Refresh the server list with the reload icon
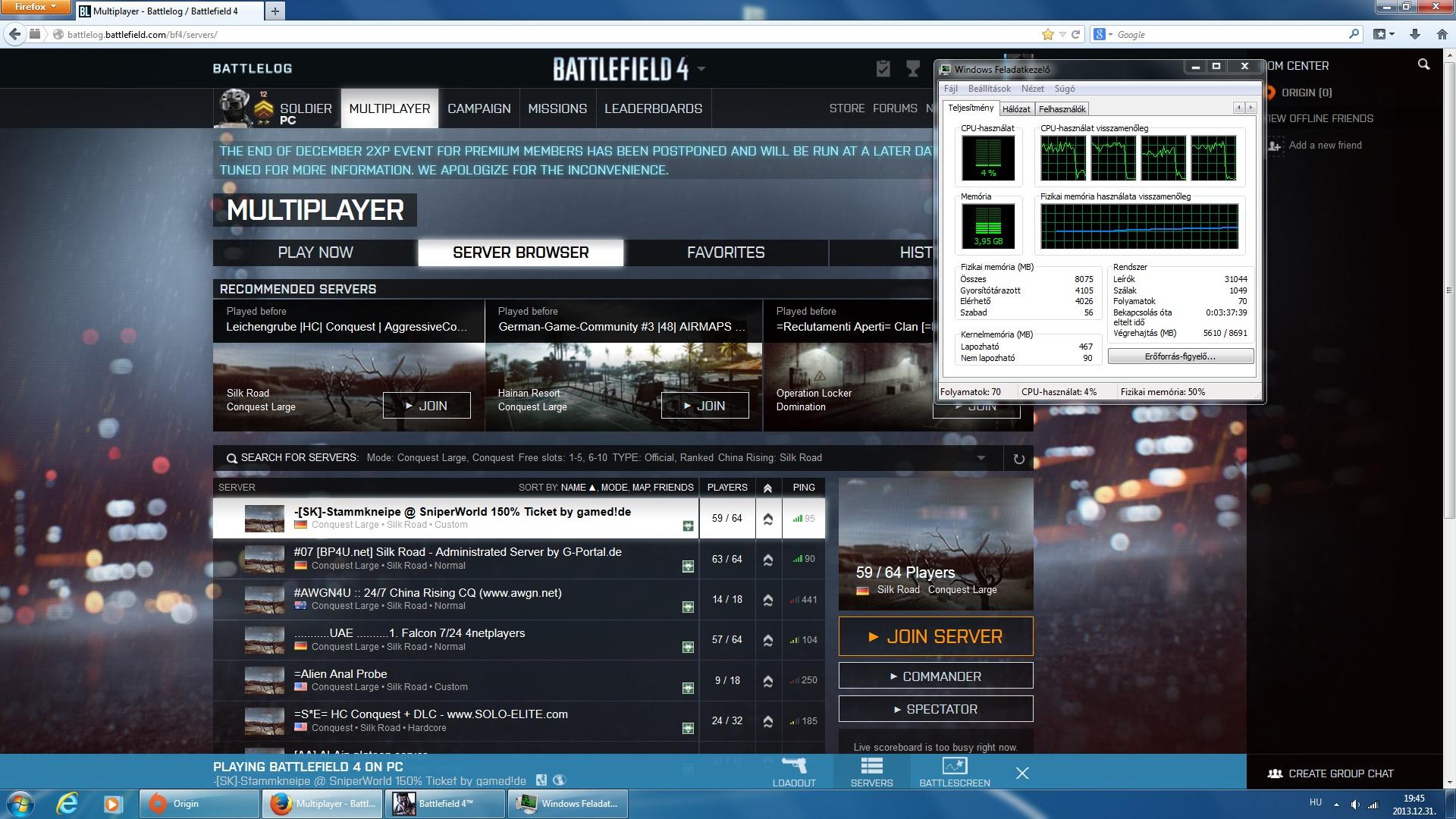1456x819 pixels. tap(1018, 458)
